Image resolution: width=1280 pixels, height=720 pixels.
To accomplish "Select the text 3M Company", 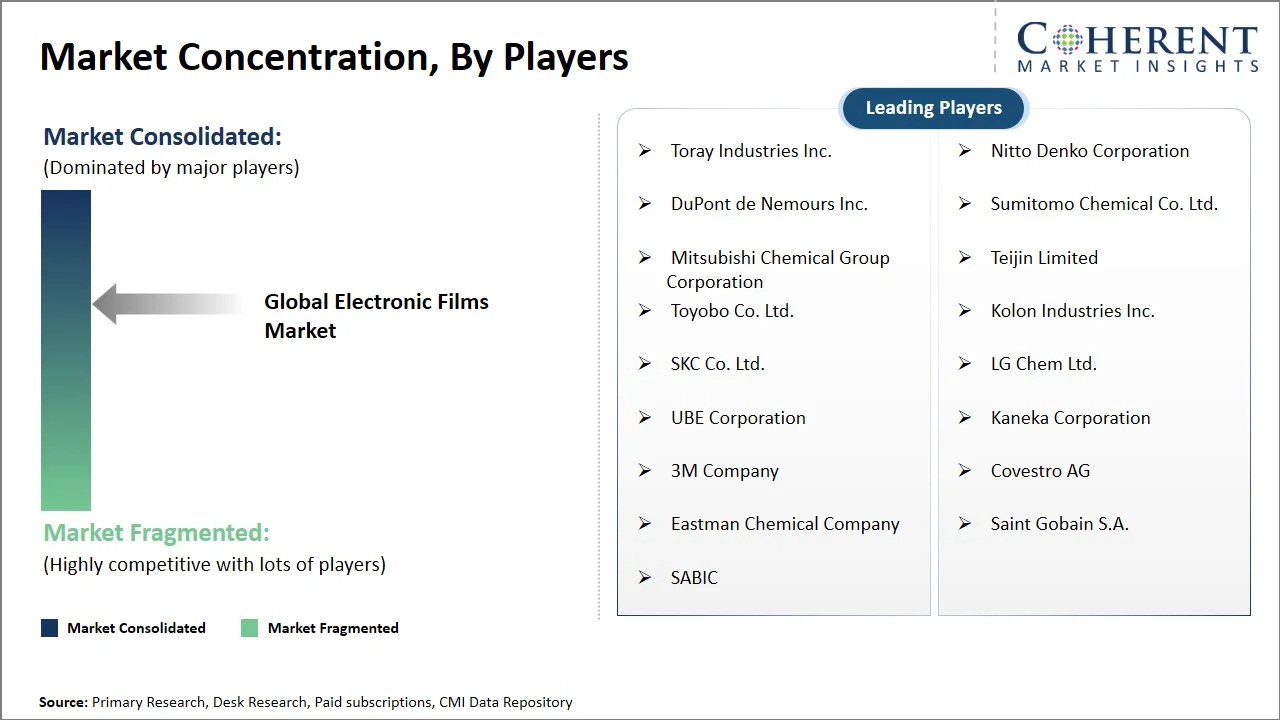I will 725,471.
